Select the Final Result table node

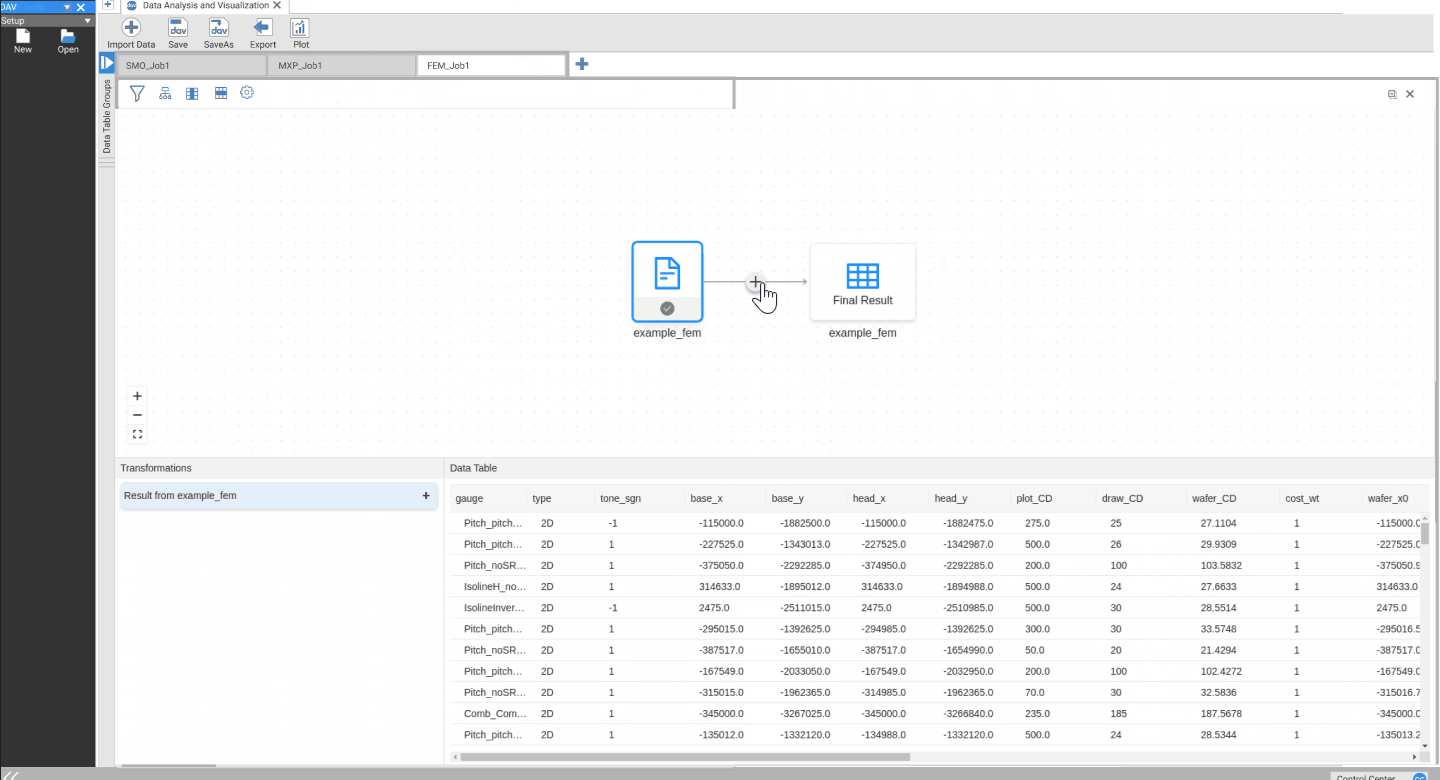click(x=863, y=281)
